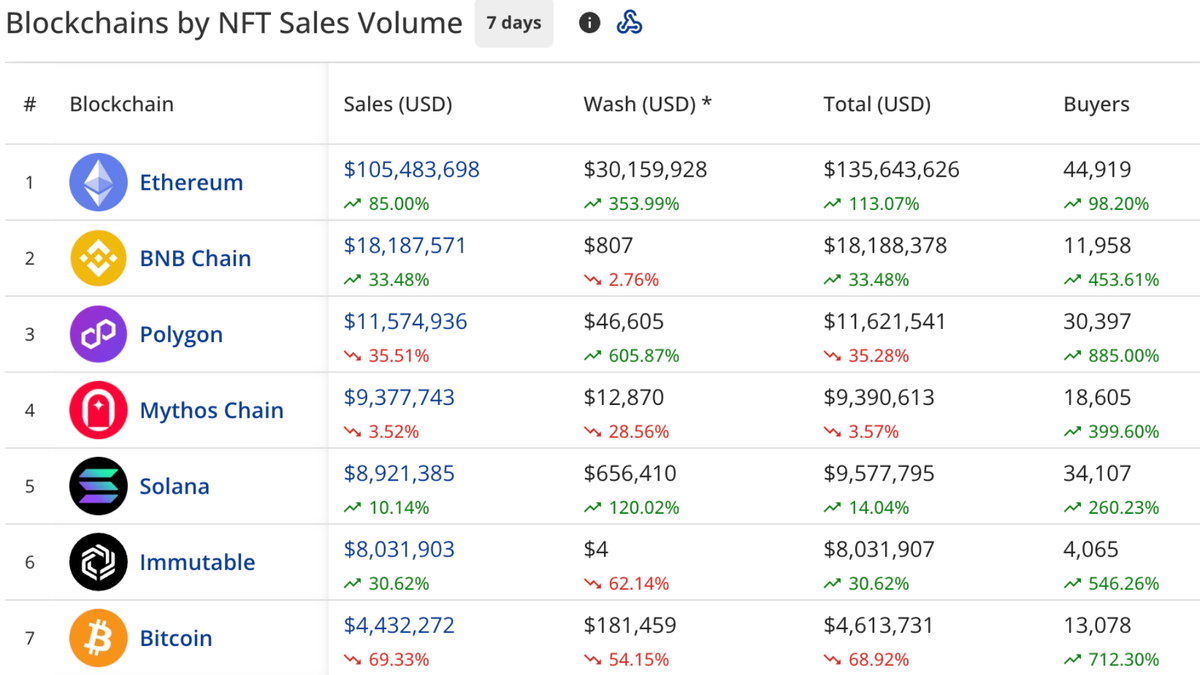Select Ethereum wash value $30,159,928
The width and height of the screenshot is (1200, 675).
pos(645,170)
